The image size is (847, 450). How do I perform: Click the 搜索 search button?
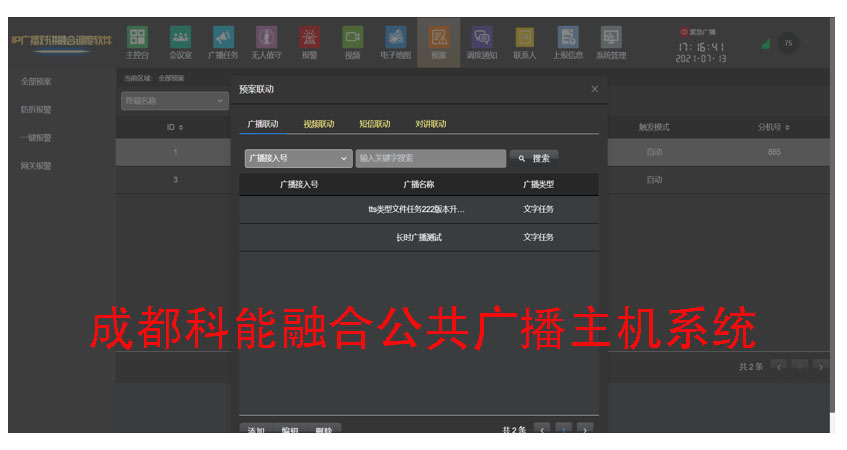(534, 158)
